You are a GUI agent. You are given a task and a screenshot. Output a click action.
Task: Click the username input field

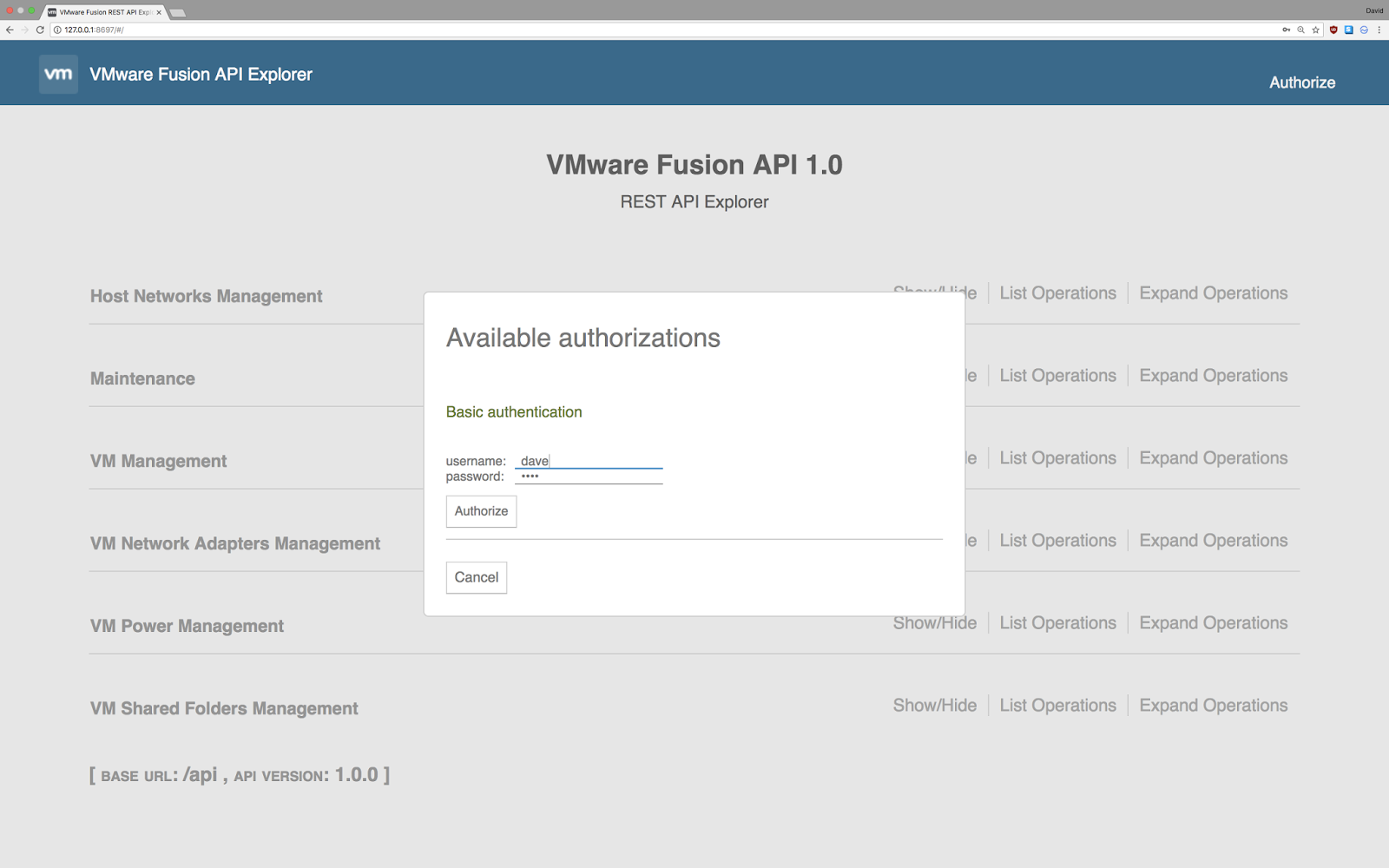click(589, 461)
